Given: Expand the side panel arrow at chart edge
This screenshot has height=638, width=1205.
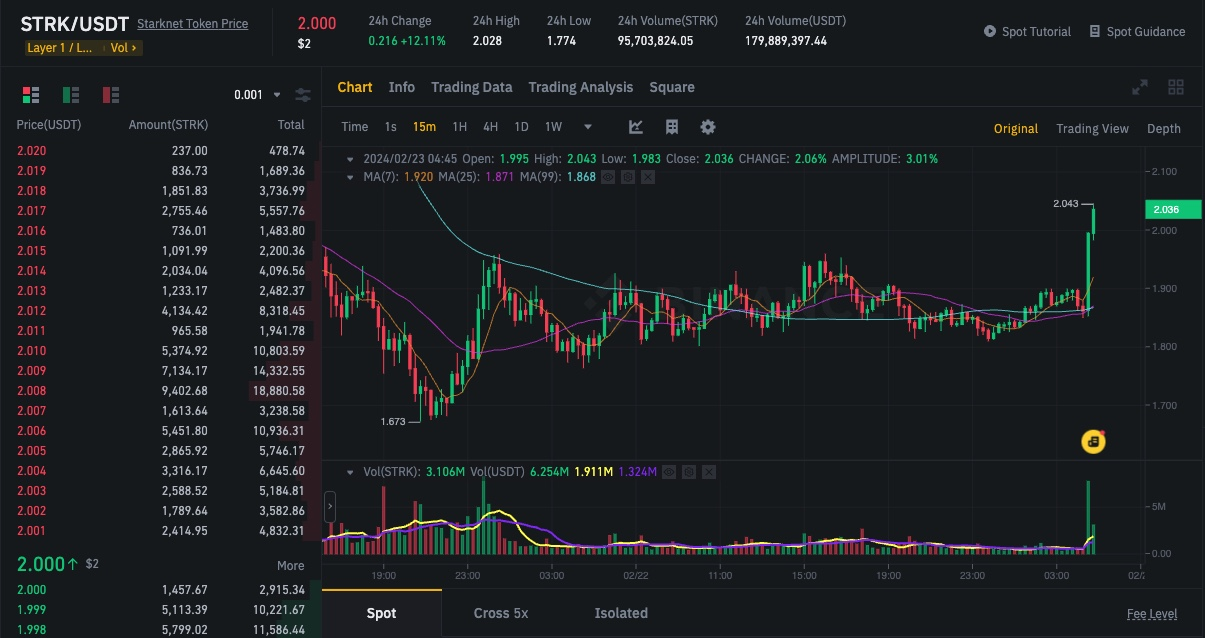Looking at the screenshot, I should tap(330, 507).
